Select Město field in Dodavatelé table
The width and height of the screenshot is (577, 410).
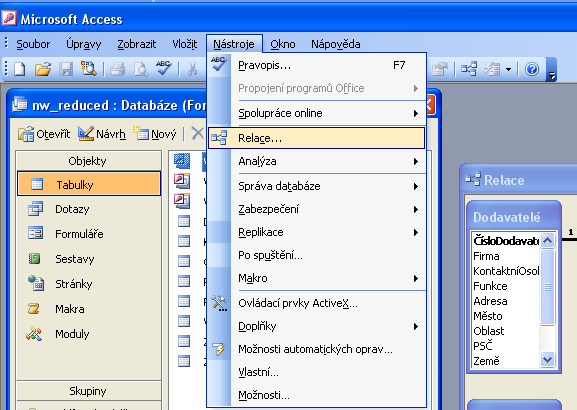[x=506, y=316]
